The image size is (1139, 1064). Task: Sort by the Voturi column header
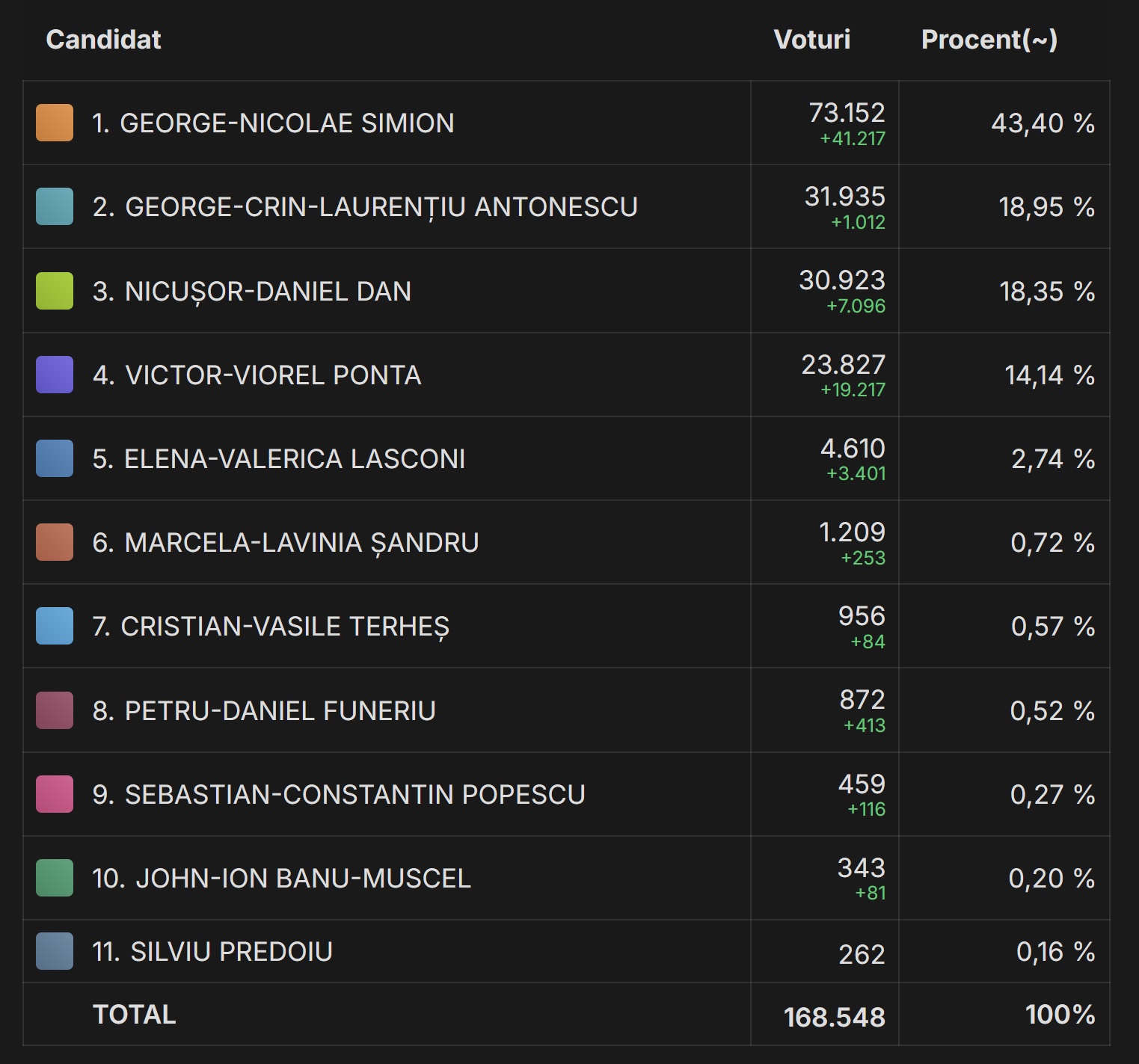[x=811, y=40]
